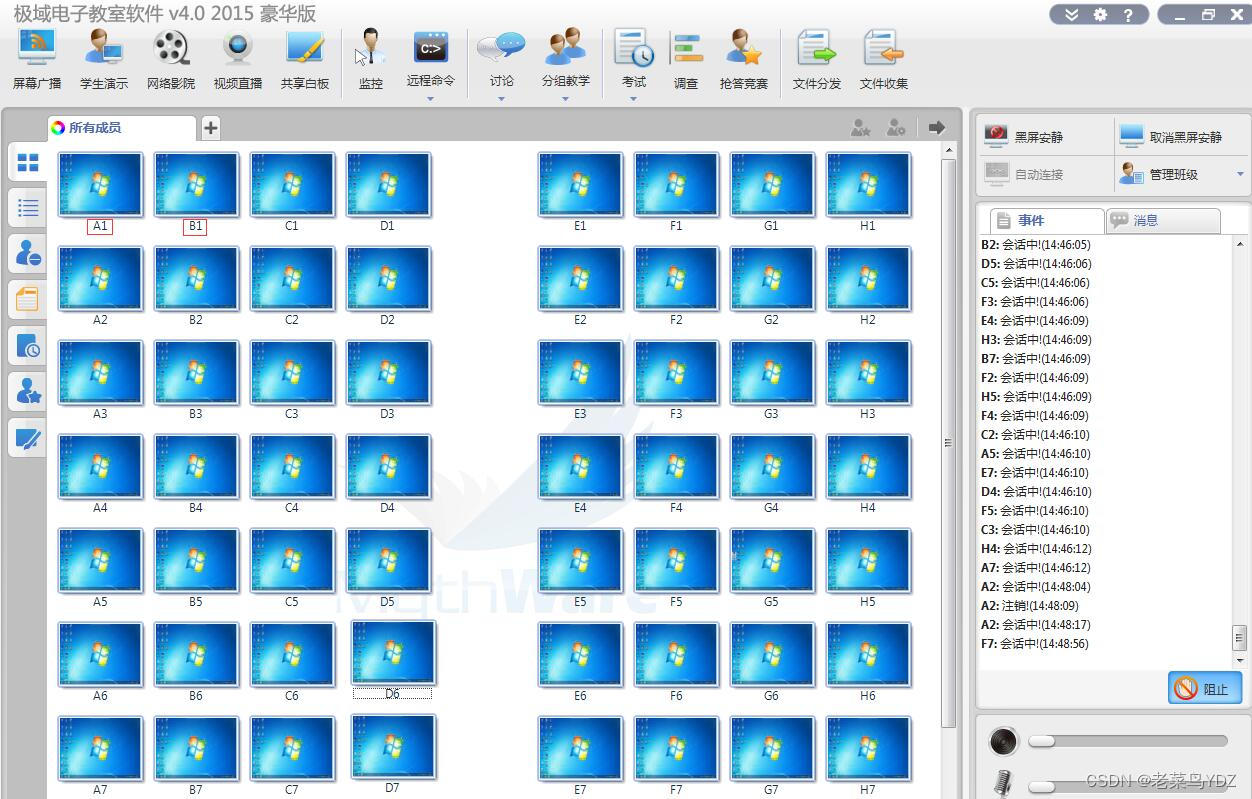The width and height of the screenshot is (1252, 799).
Task: Select event 'F7: 会话中!(14:48:56)'
Action: coord(1035,644)
